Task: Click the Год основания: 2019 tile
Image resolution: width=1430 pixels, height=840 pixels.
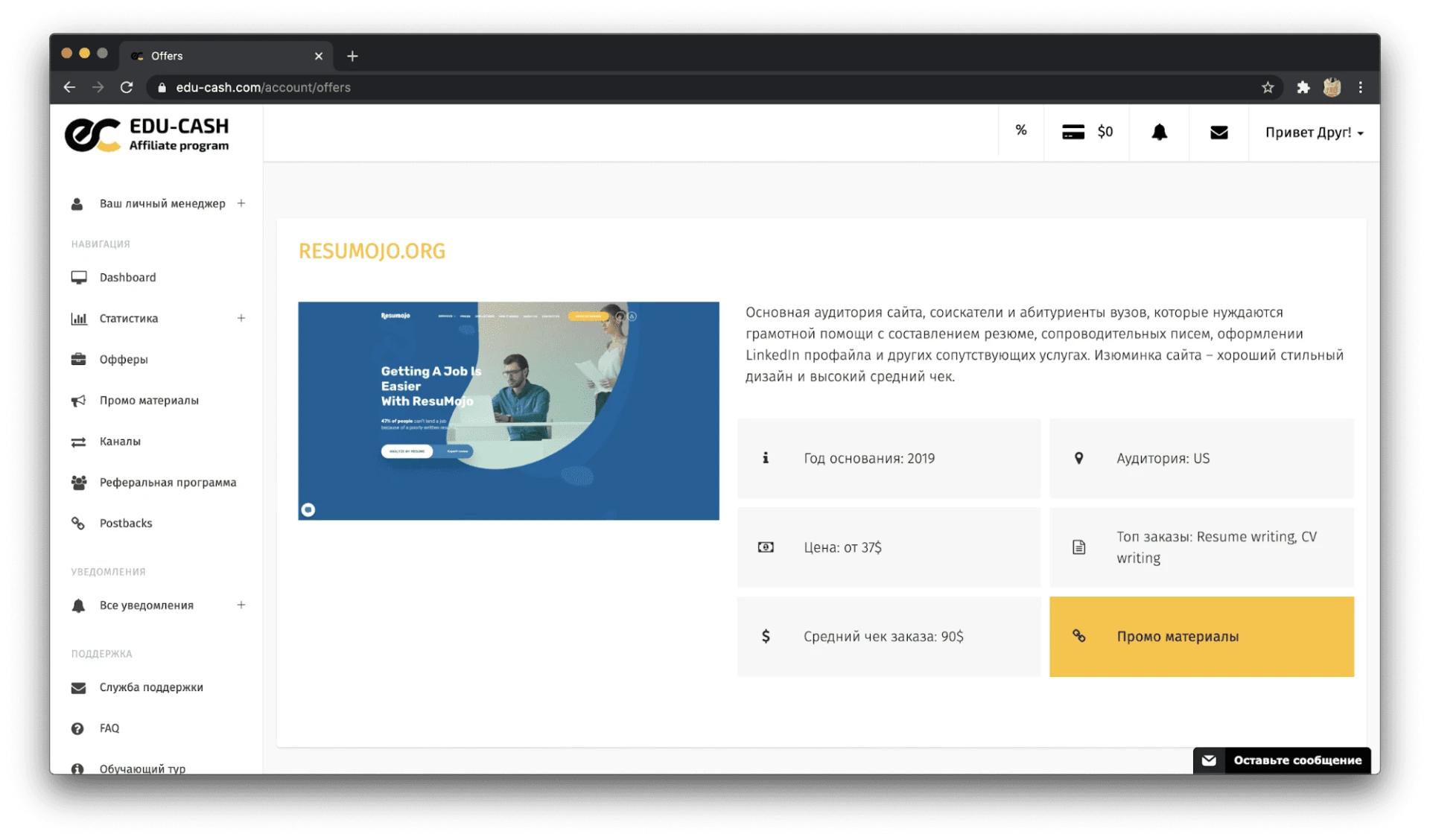Action: [x=889, y=459]
